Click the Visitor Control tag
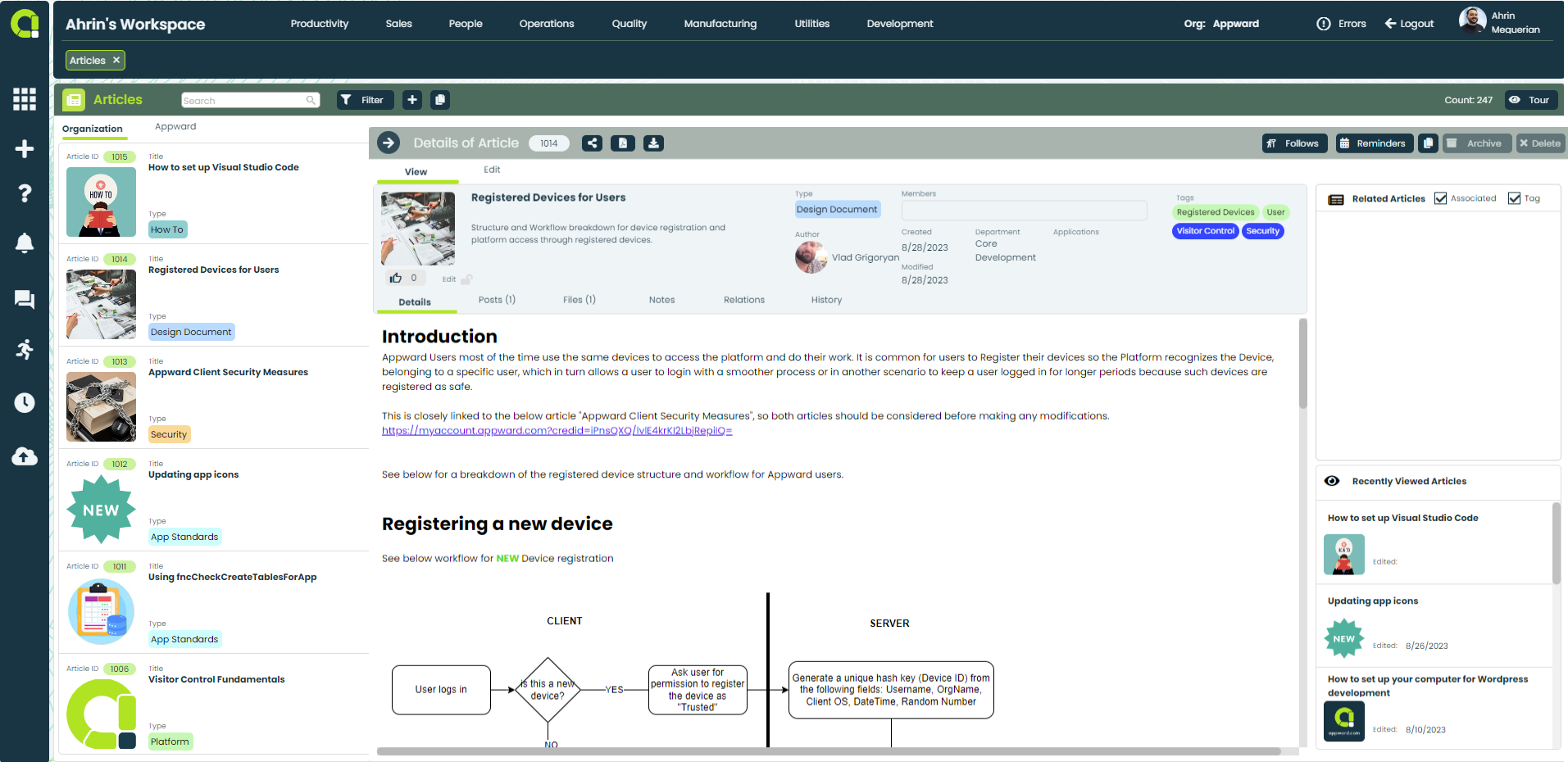1568x762 pixels. tap(1205, 231)
